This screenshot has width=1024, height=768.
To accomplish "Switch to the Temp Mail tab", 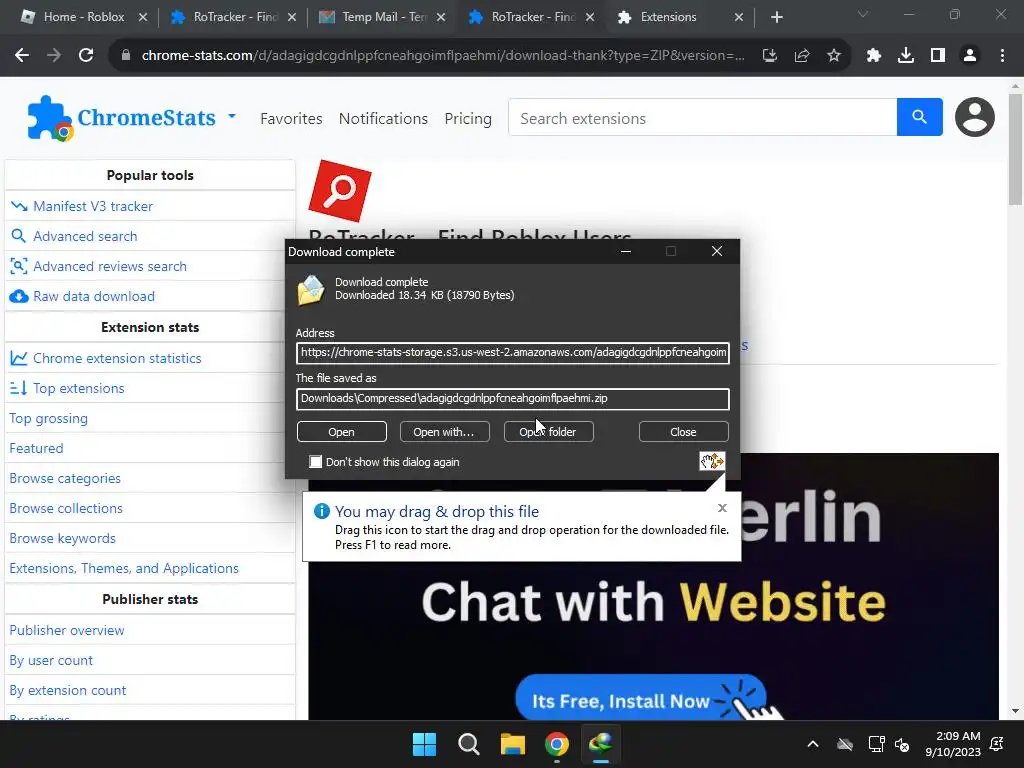I will coord(383,17).
